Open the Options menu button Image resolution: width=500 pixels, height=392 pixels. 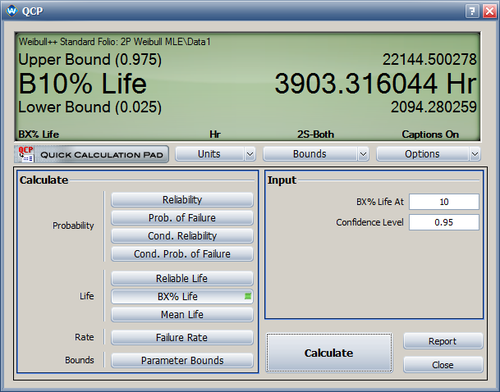(x=422, y=154)
